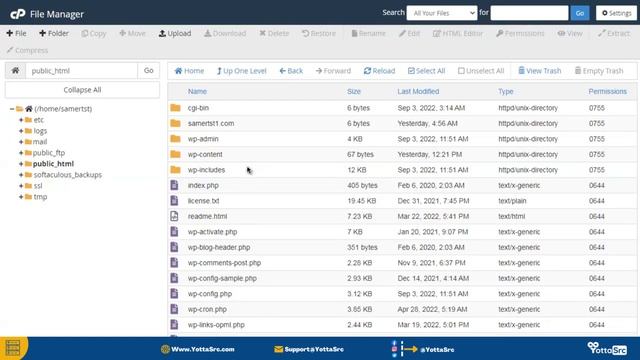Expand the softaculous_backups folder node
The height and width of the screenshot is (360, 640).
tap(21, 175)
